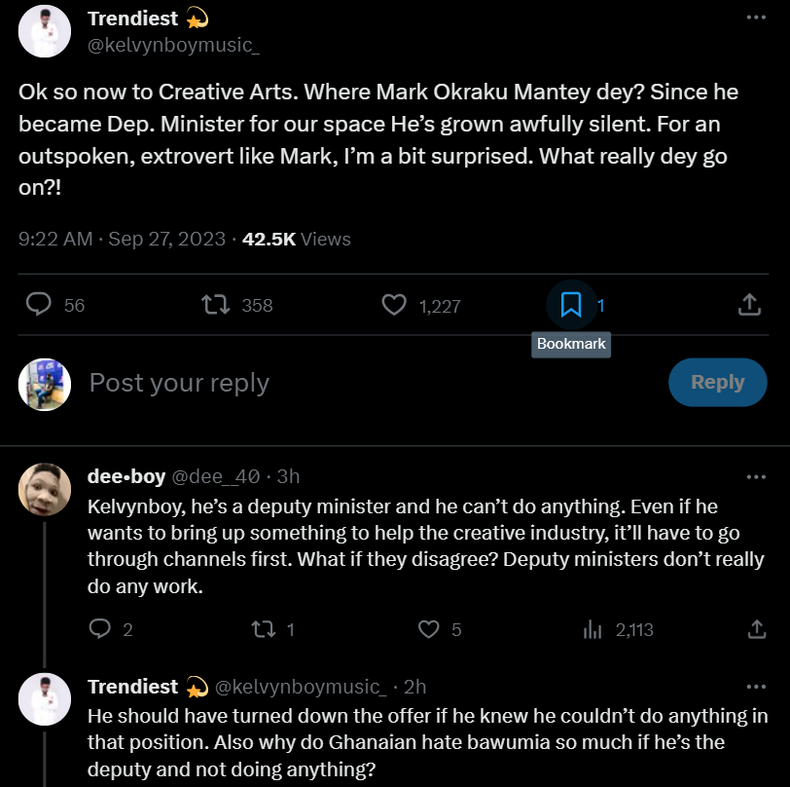
Task: Open more options on dee•boy's reply
Action: (x=756, y=476)
